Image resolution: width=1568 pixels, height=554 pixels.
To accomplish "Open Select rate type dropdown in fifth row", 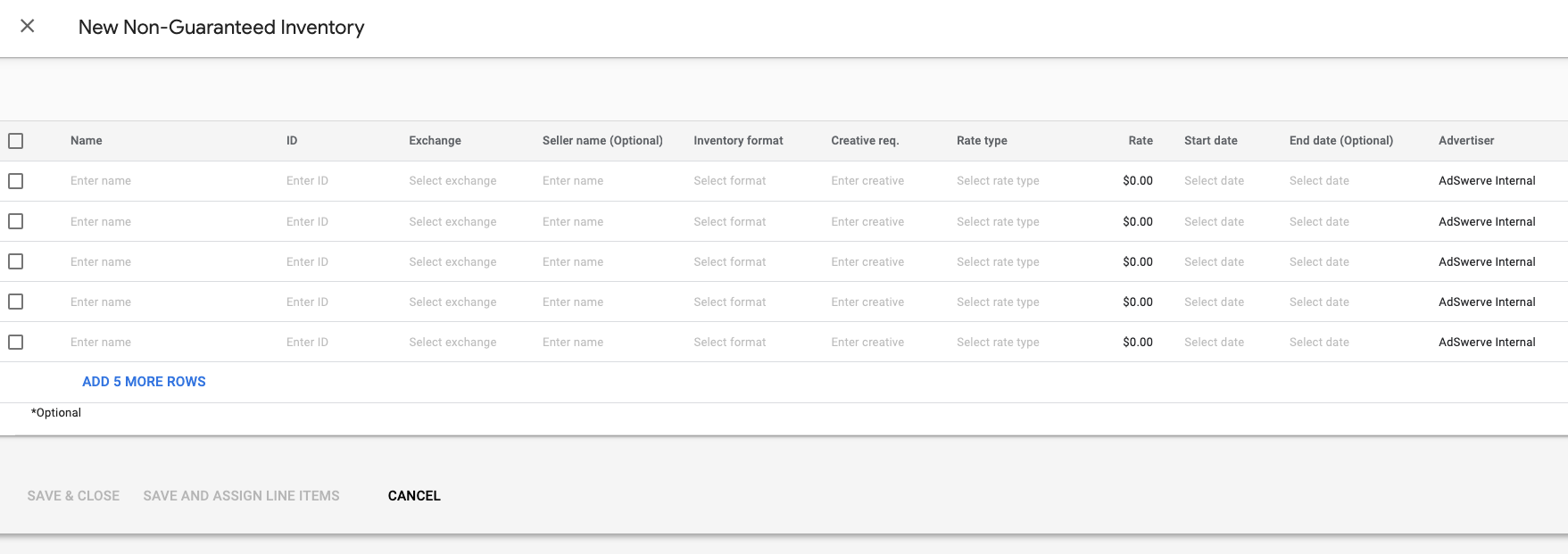I will point(998,342).
